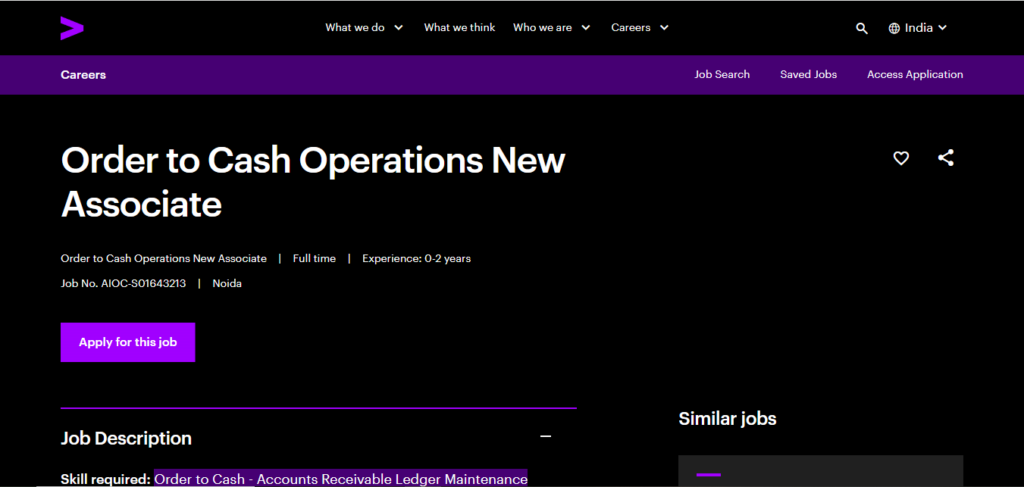Click the highlighted Order to Cash skill text
The height and width of the screenshot is (487, 1024).
point(341,479)
